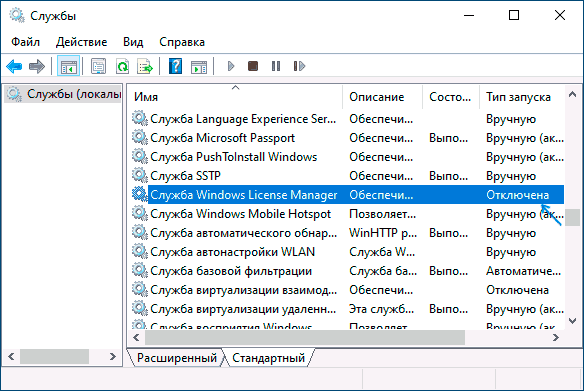Select Служба базовой фильтрации service
584x391 pixels.
click(231, 271)
